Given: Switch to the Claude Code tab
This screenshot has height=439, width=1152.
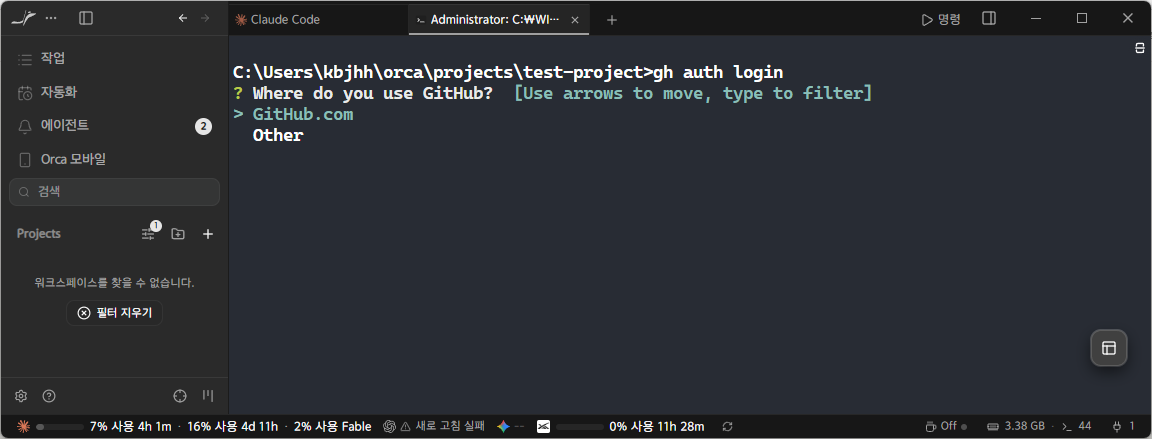Looking at the screenshot, I should (x=317, y=20).
